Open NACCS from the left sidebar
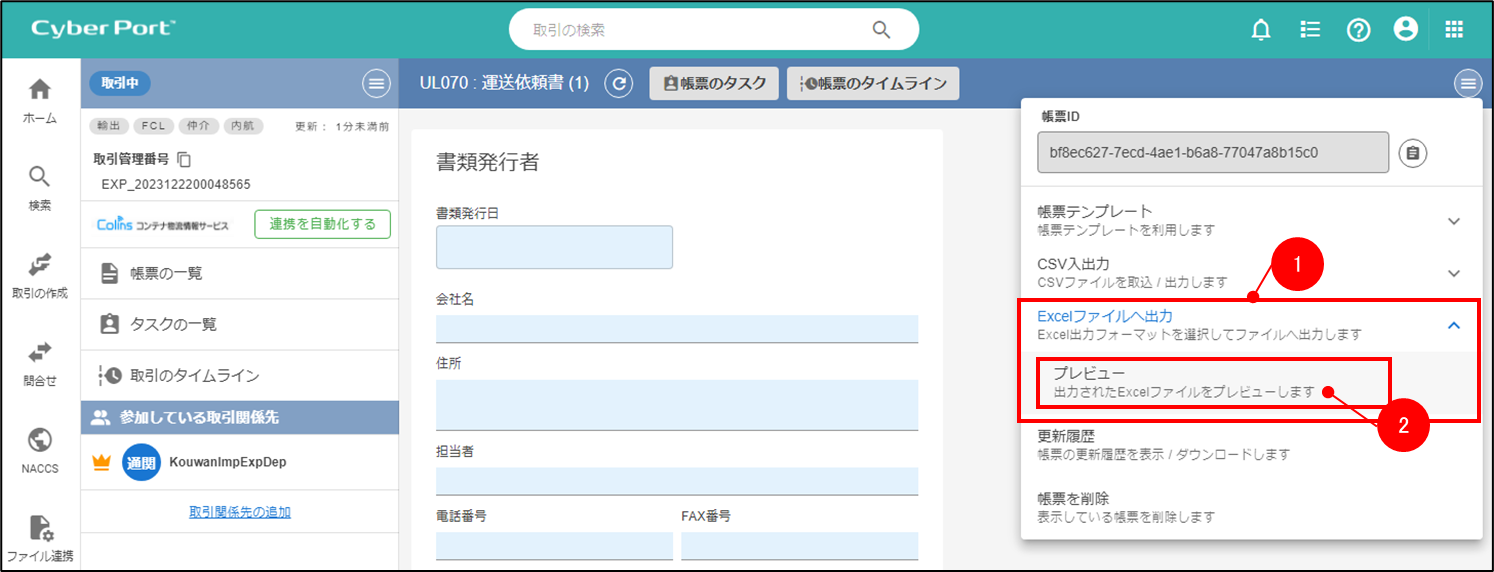Viewport: 1494px width, 572px height. tap(40, 449)
